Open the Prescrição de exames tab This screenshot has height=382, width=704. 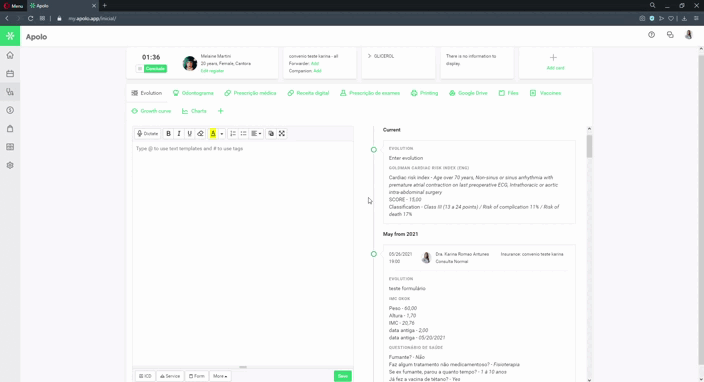pos(370,93)
